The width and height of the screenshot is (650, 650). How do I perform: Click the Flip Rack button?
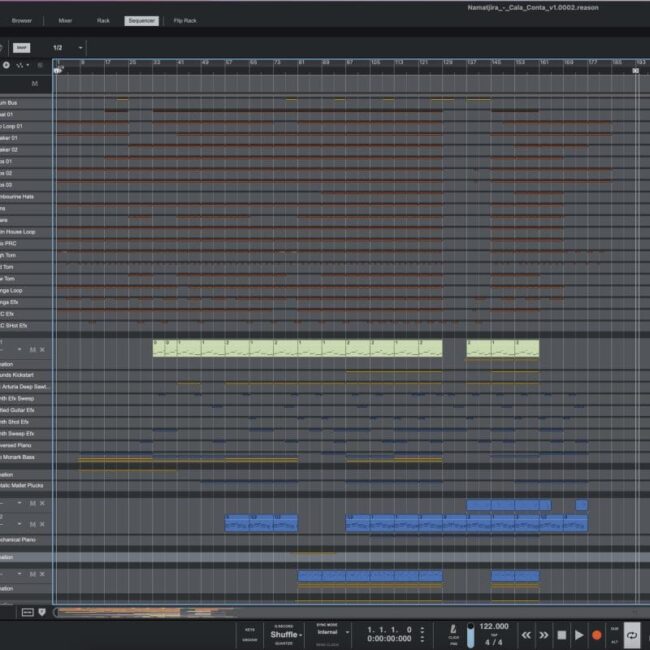click(x=185, y=20)
